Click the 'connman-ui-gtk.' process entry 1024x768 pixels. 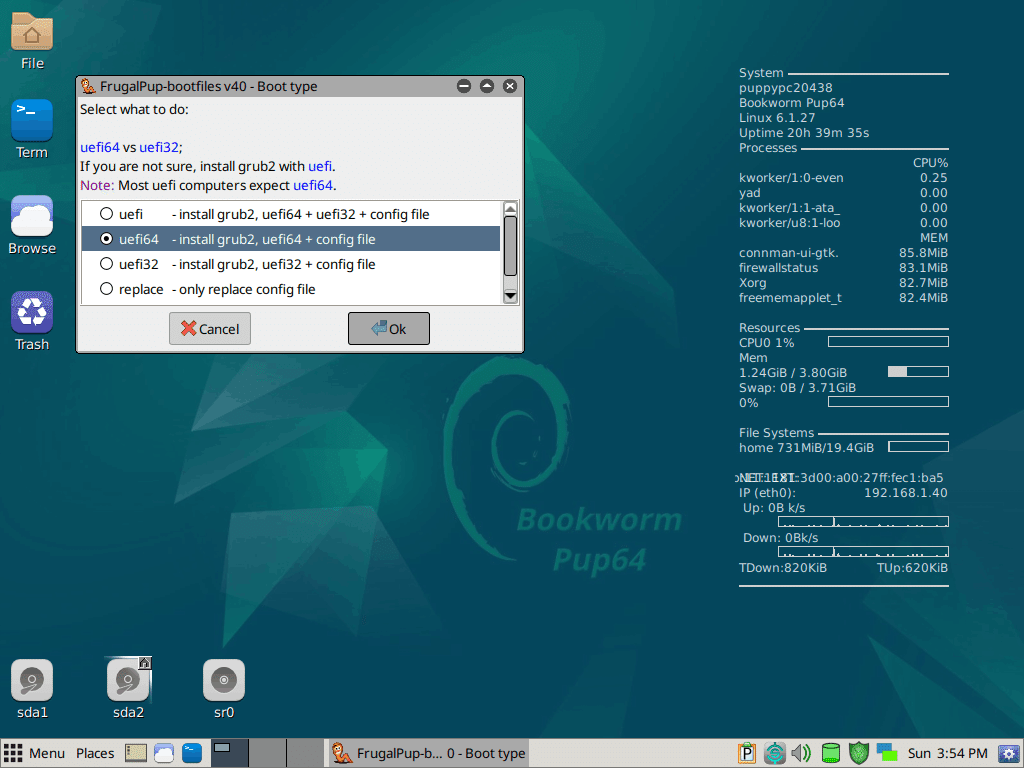pos(788,253)
